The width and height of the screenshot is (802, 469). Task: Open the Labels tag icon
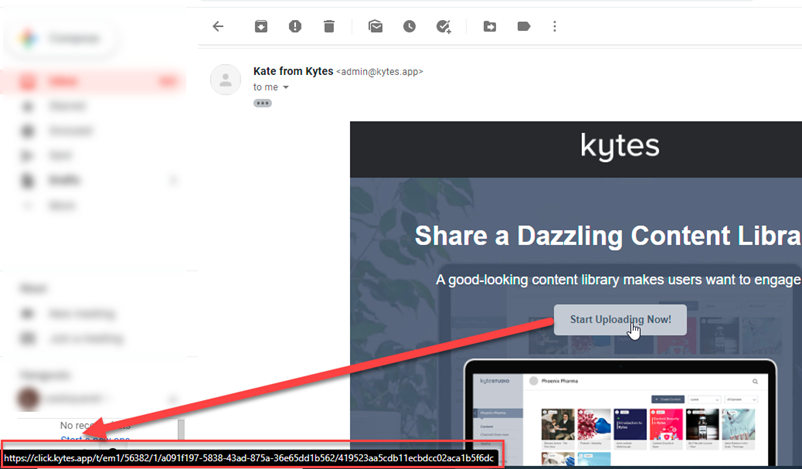click(x=524, y=27)
